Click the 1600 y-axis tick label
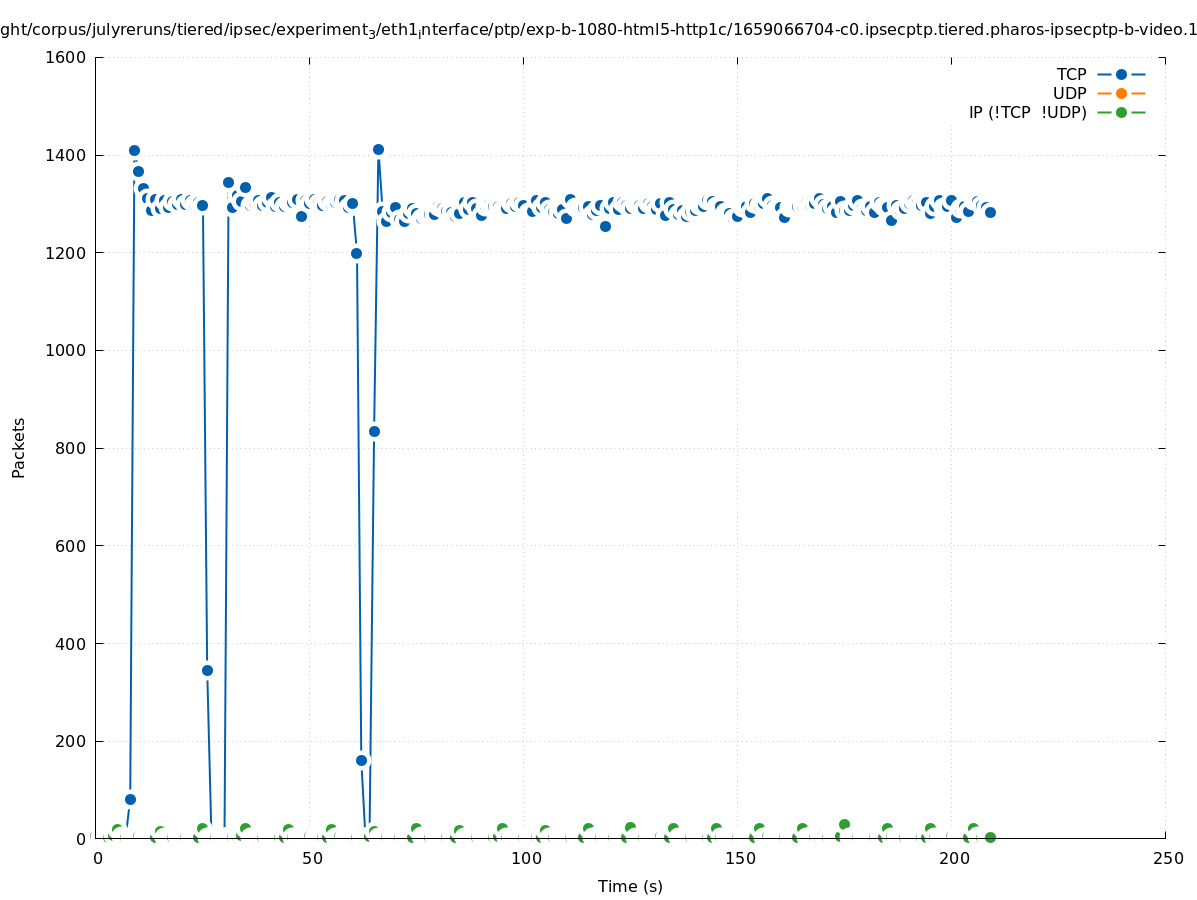 pos(65,57)
